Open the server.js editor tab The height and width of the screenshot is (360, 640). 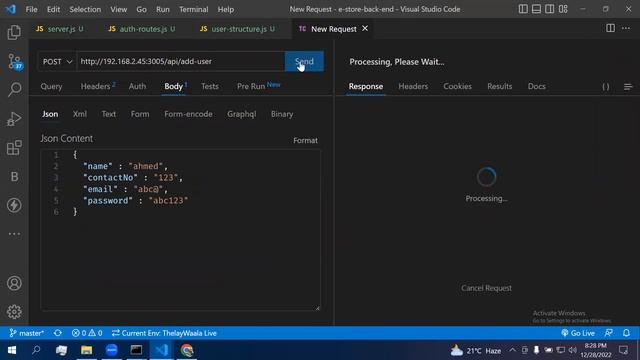tap(60, 29)
